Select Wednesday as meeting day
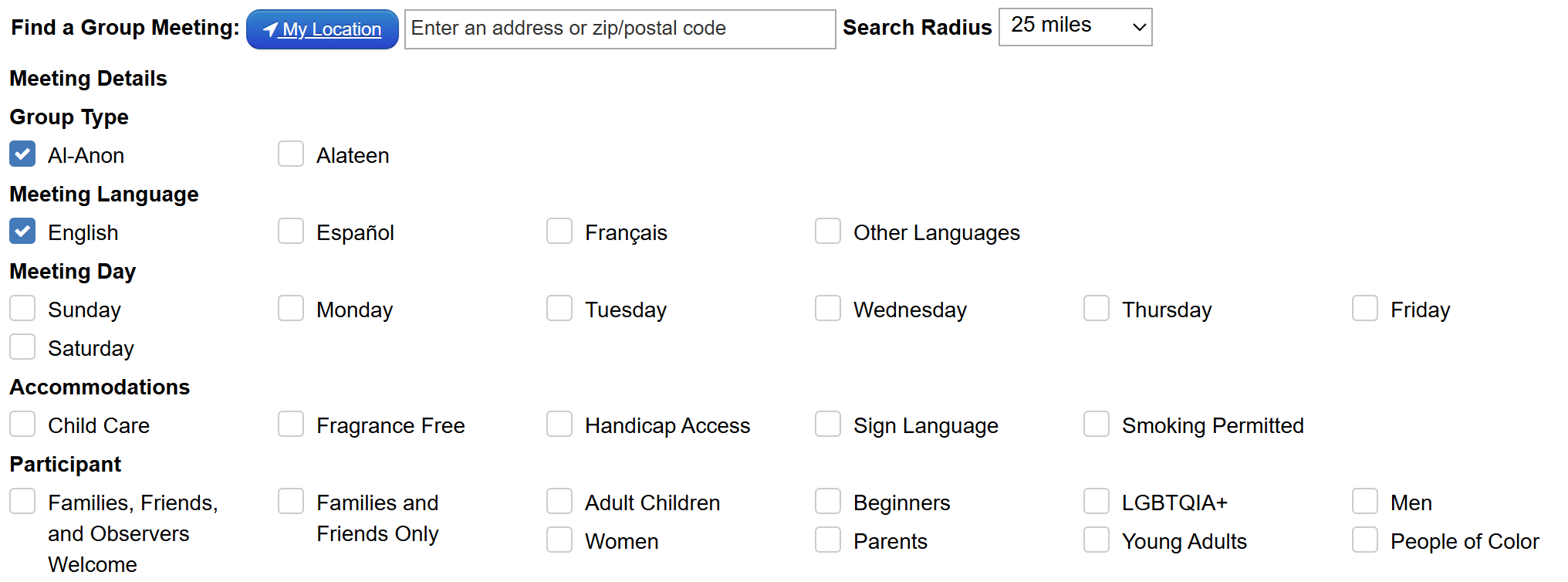This screenshot has height=582, width=1568. click(828, 309)
